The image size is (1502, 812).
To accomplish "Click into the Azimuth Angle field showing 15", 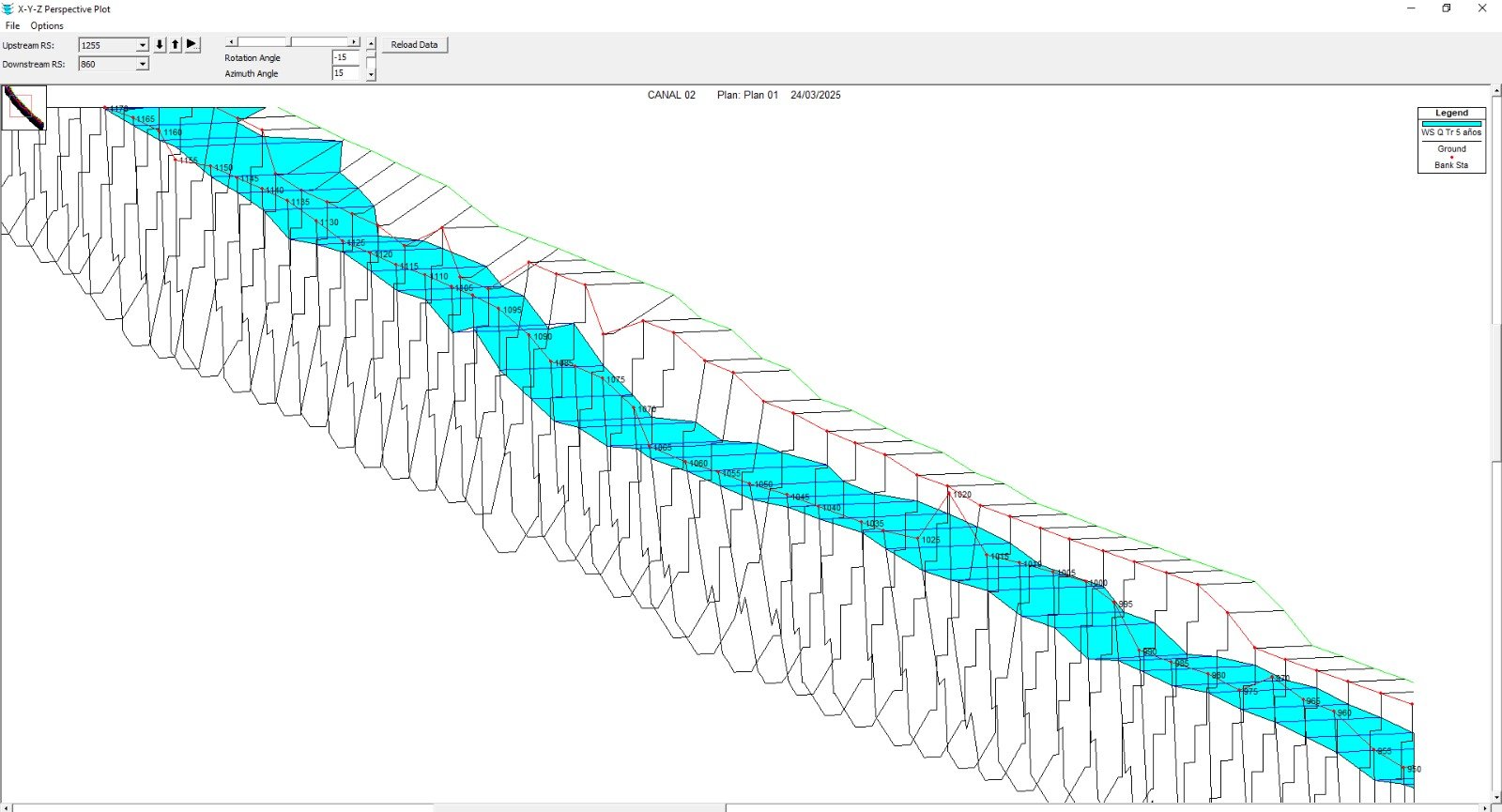I will pos(345,73).
